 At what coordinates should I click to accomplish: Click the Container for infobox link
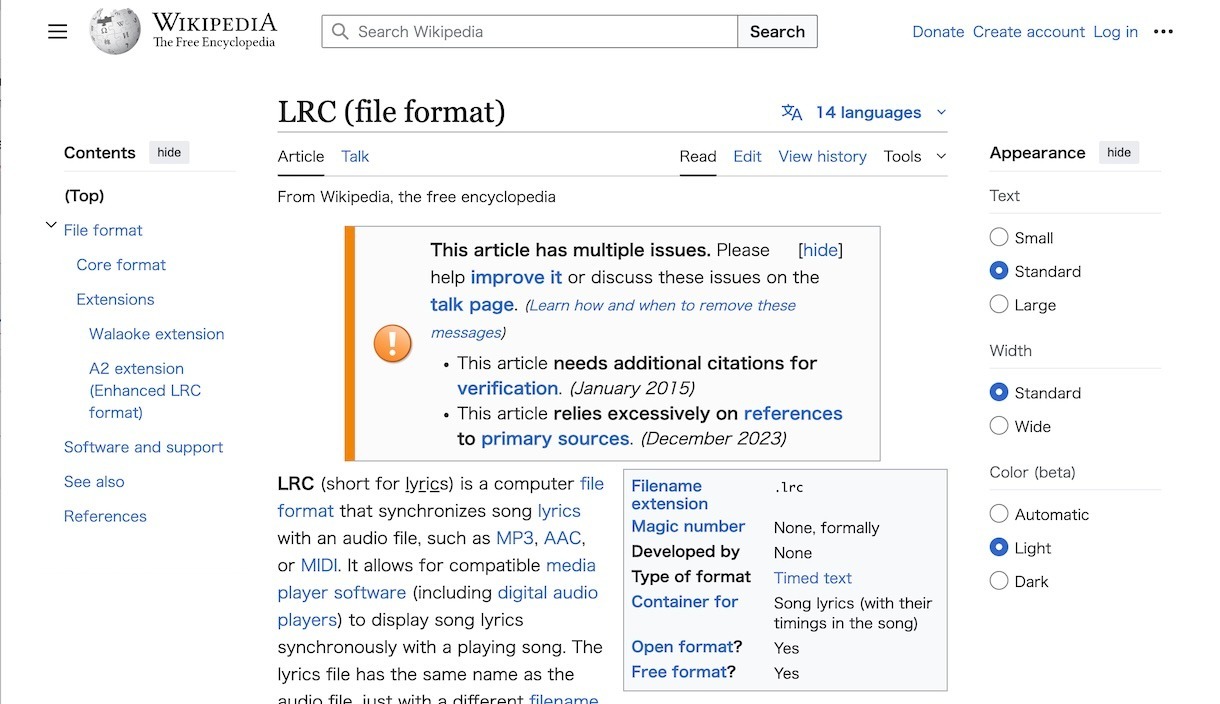(684, 602)
